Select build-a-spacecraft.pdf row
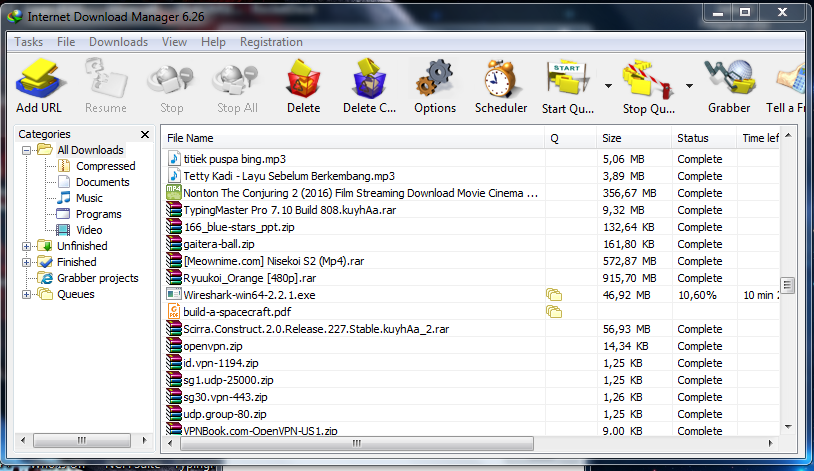This screenshot has width=814, height=471. tap(470, 312)
